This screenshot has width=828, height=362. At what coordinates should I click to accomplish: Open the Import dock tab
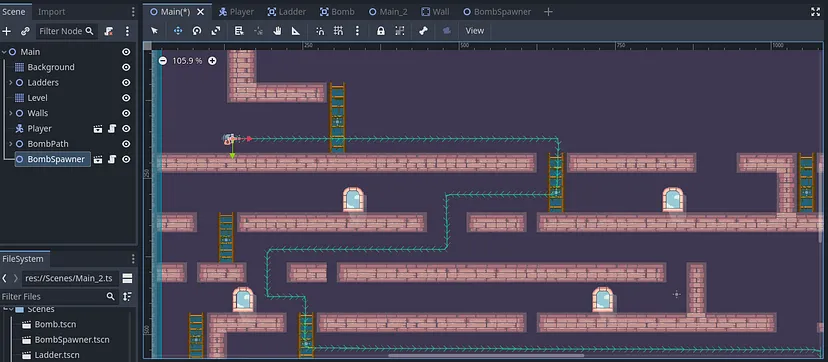52,12
